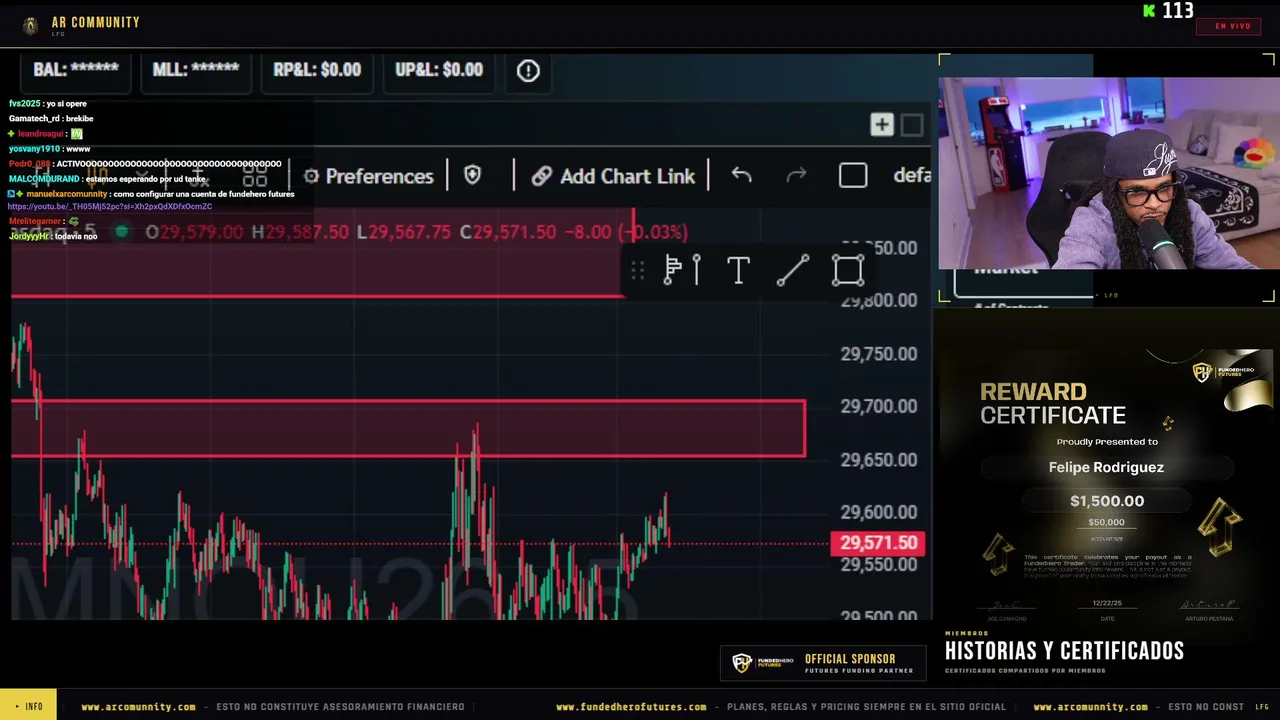Click the MLL masked value box
This screenshot has height=720, width=1280.
195,70
